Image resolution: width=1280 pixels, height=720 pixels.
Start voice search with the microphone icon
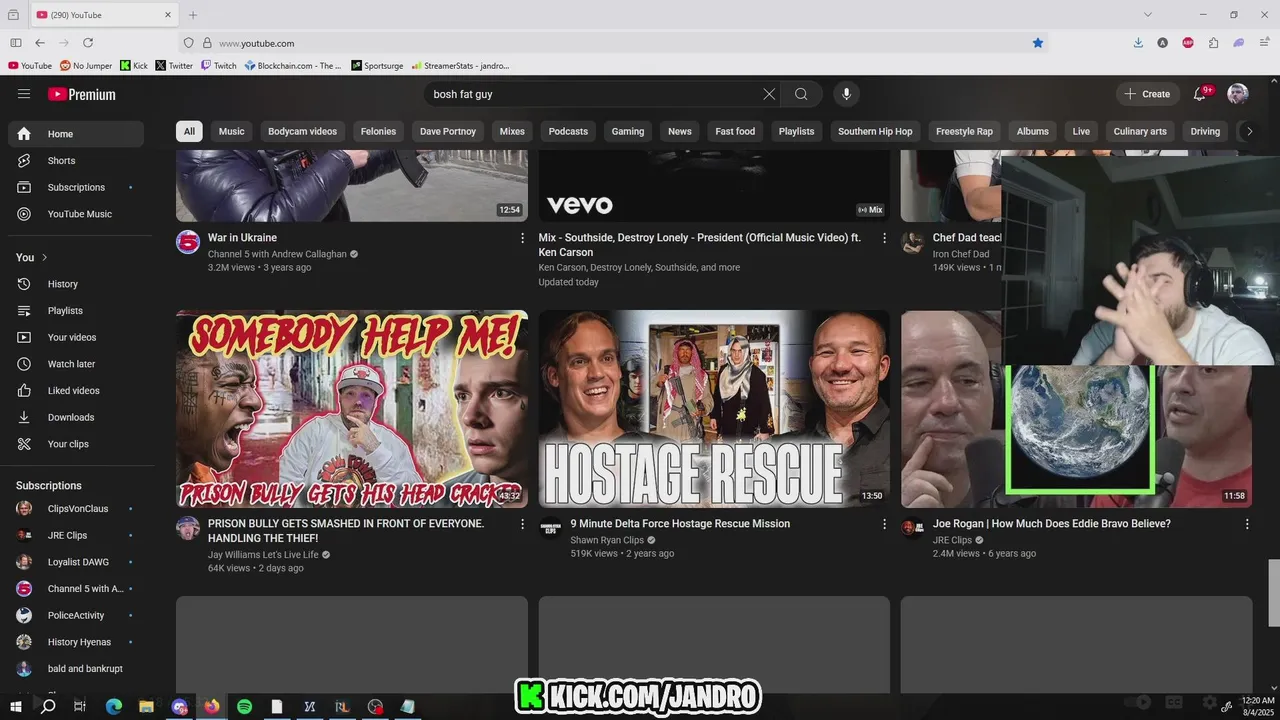click(846, 94)
